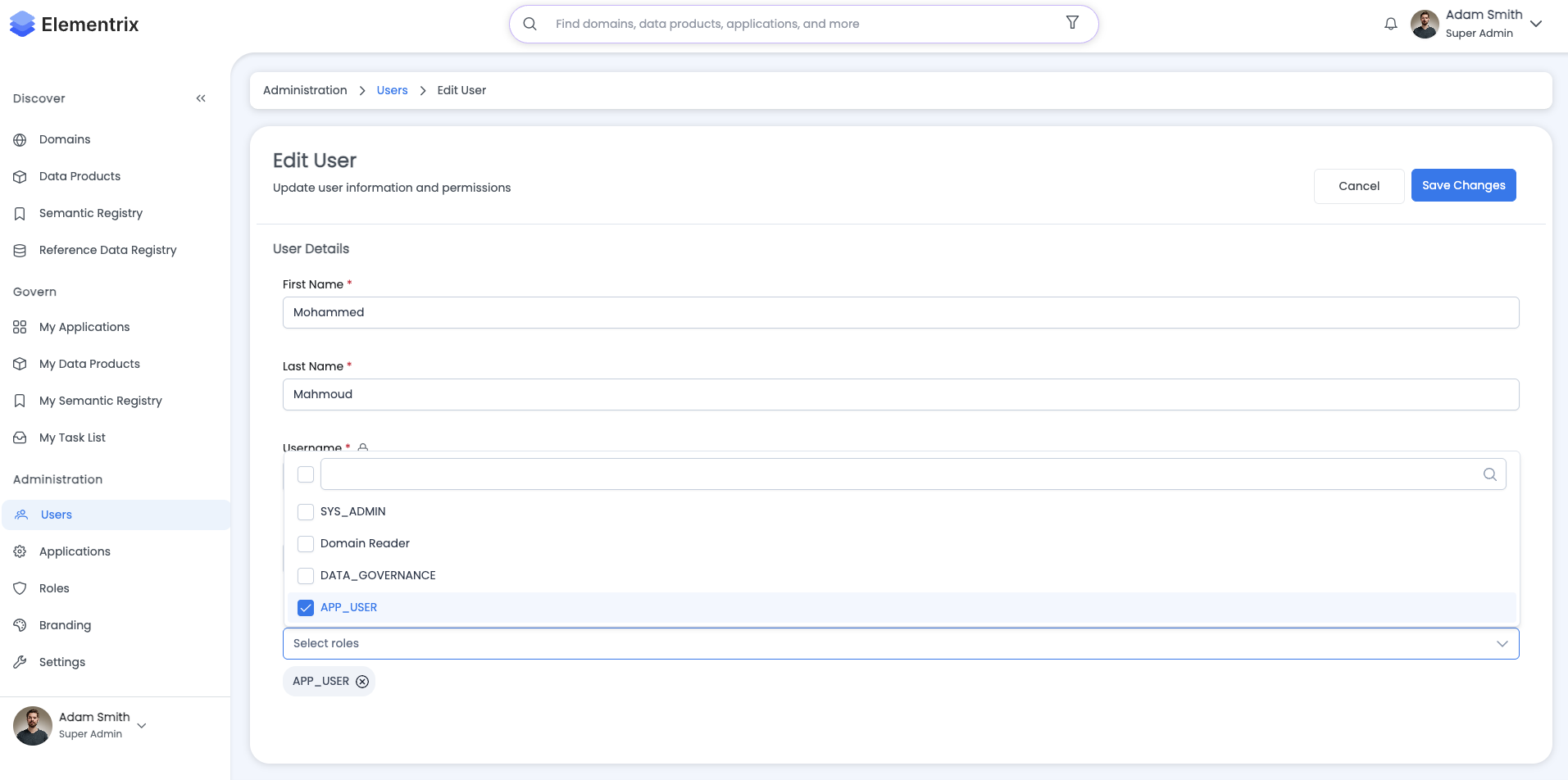
Task: Click the filter funnel icon in search bar
Action: [1072, 23]
